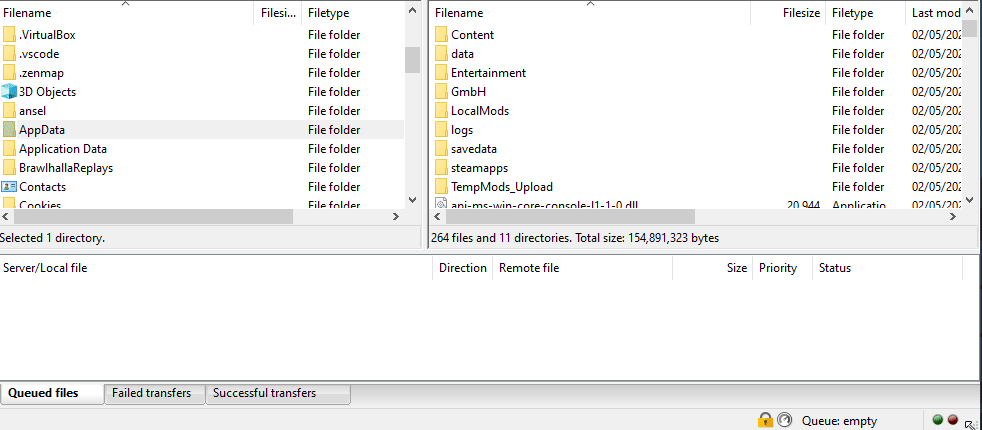Click the green activity indicator light

(x=938, y=420)
